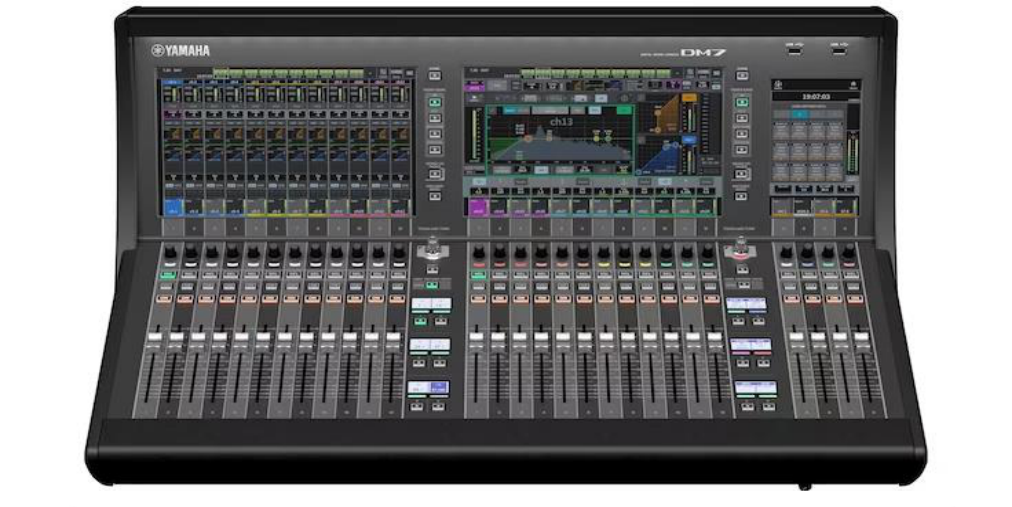Toggle the last orange ON key in center bank

click(711, 299)
